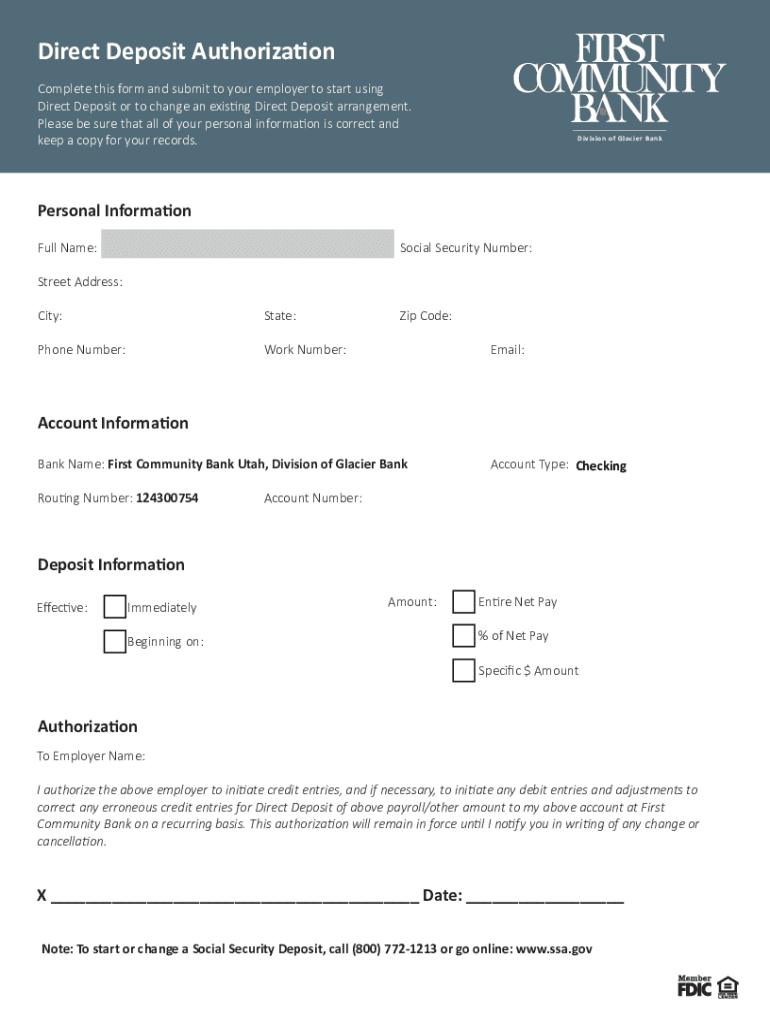Enable the Specific $ Amount checkbox
The width and height of the screenshot is (770, 1024).
pyautogui.click(x=463, y=670)
